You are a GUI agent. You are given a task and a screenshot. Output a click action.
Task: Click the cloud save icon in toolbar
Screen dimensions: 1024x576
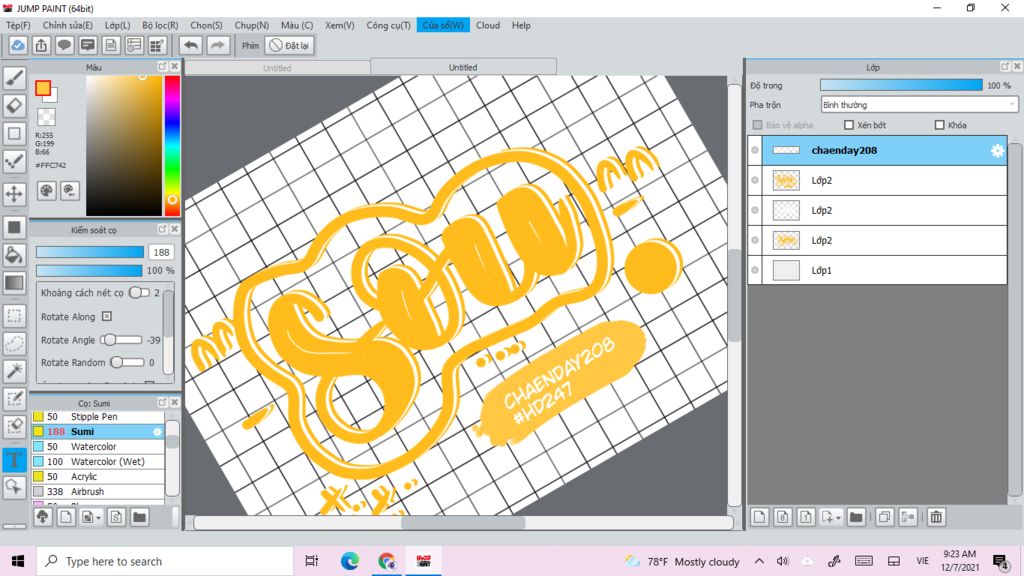tap(18, 45)
